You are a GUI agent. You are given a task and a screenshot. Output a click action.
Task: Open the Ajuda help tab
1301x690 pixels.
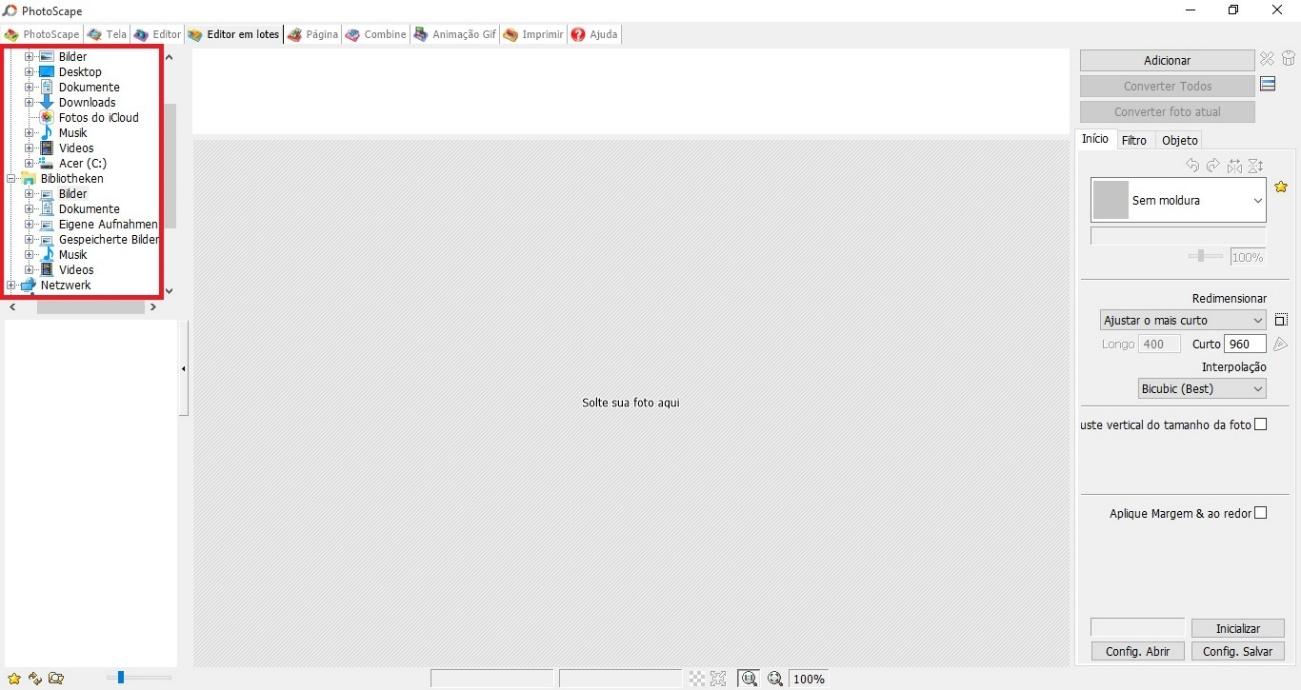coord(594,34)
